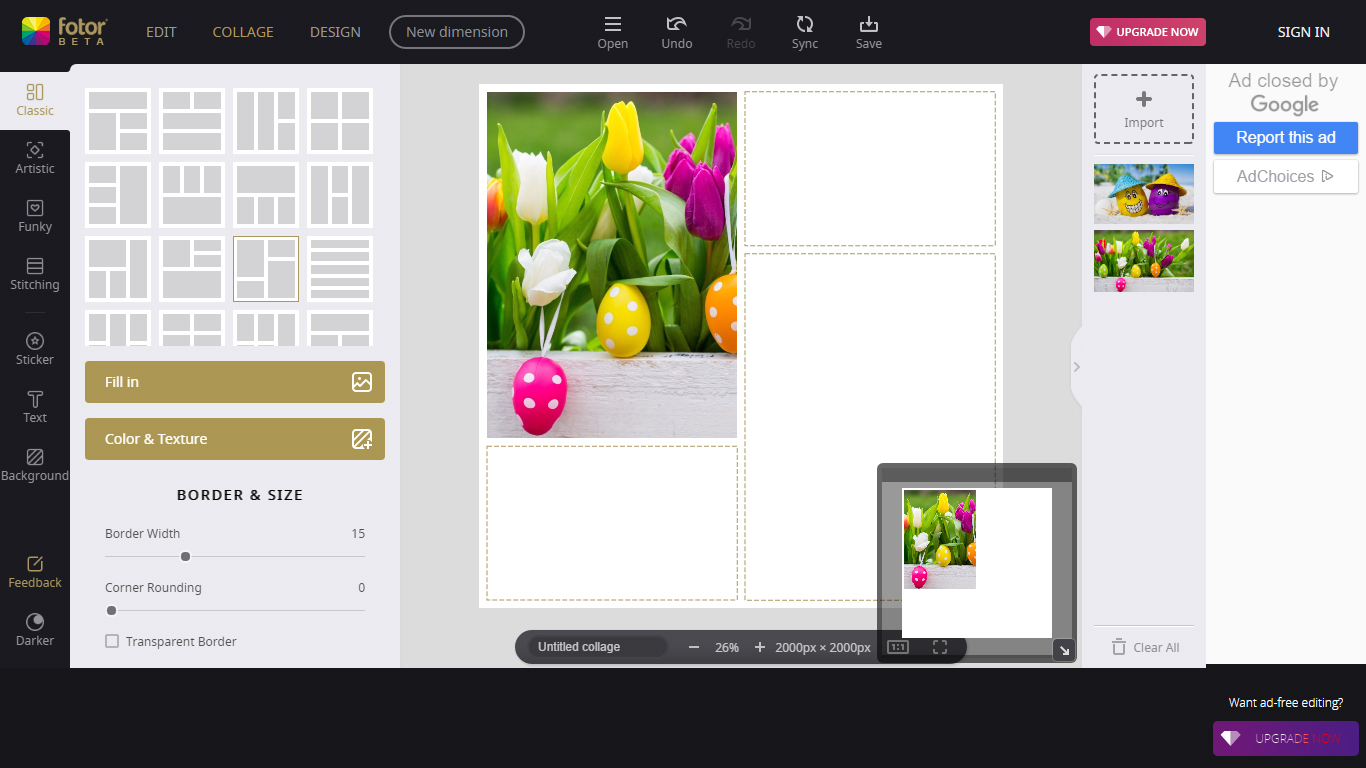Open the Sticker panel

click(35, 349)
